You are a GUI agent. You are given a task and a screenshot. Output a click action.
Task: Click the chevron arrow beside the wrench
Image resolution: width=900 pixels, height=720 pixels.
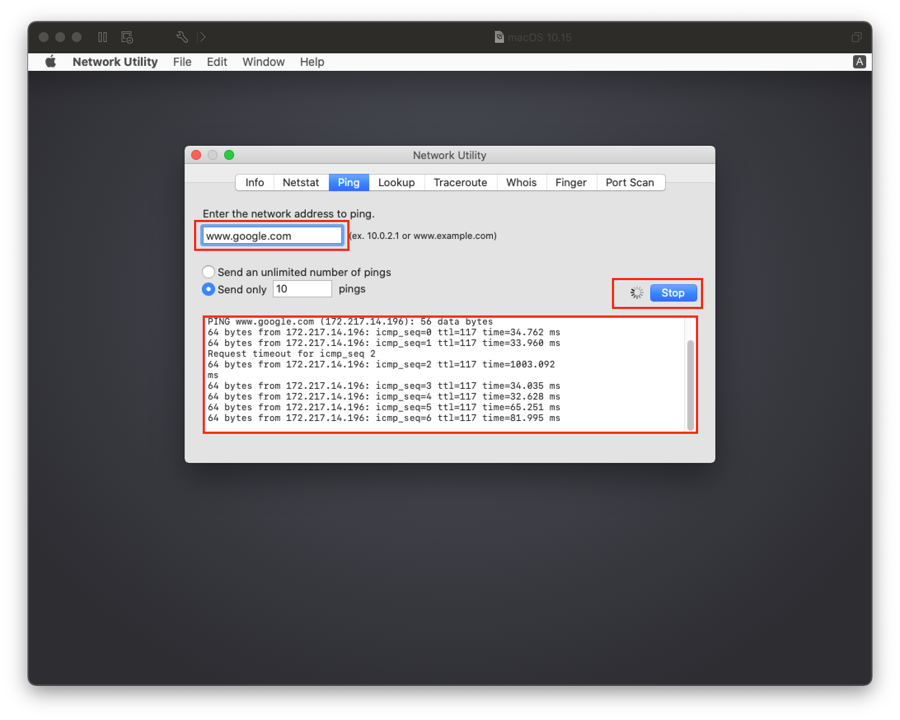[203, 37]
